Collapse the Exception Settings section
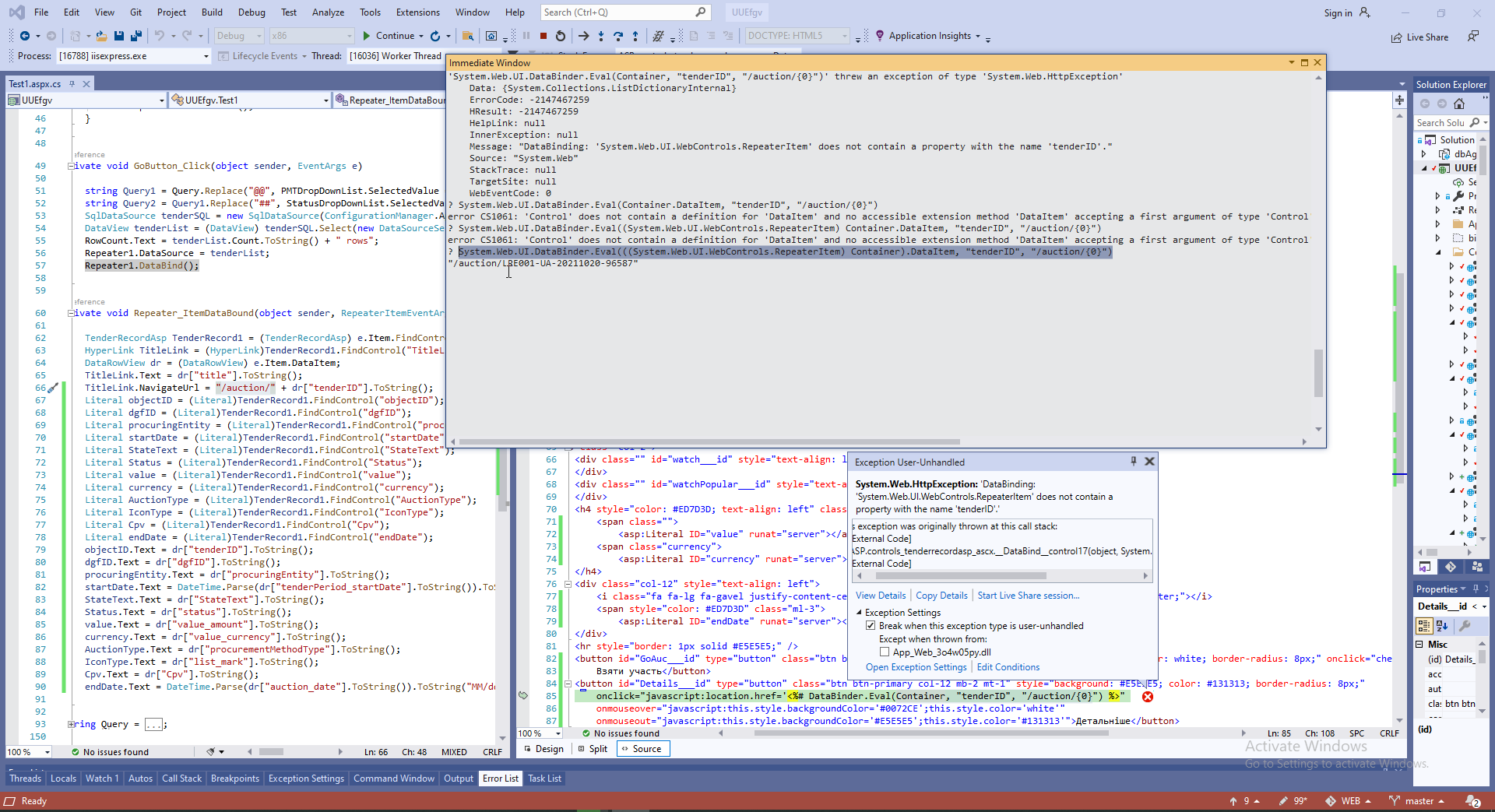 pyautogui.click(x=860, y=613)
